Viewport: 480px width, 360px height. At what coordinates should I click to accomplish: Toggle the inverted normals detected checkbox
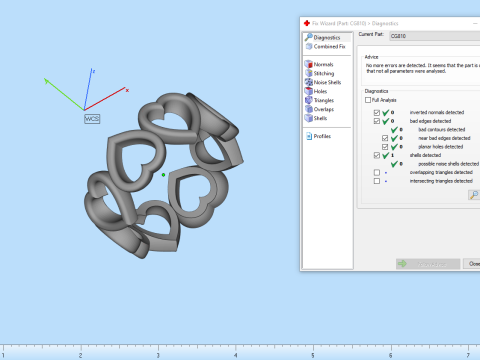click(377, 112)
